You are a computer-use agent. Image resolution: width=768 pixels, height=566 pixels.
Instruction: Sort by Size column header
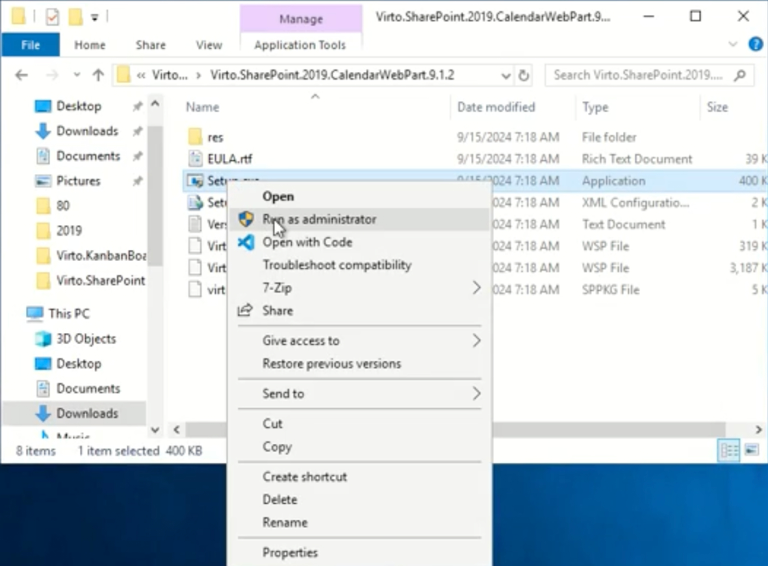pos(717,107)
